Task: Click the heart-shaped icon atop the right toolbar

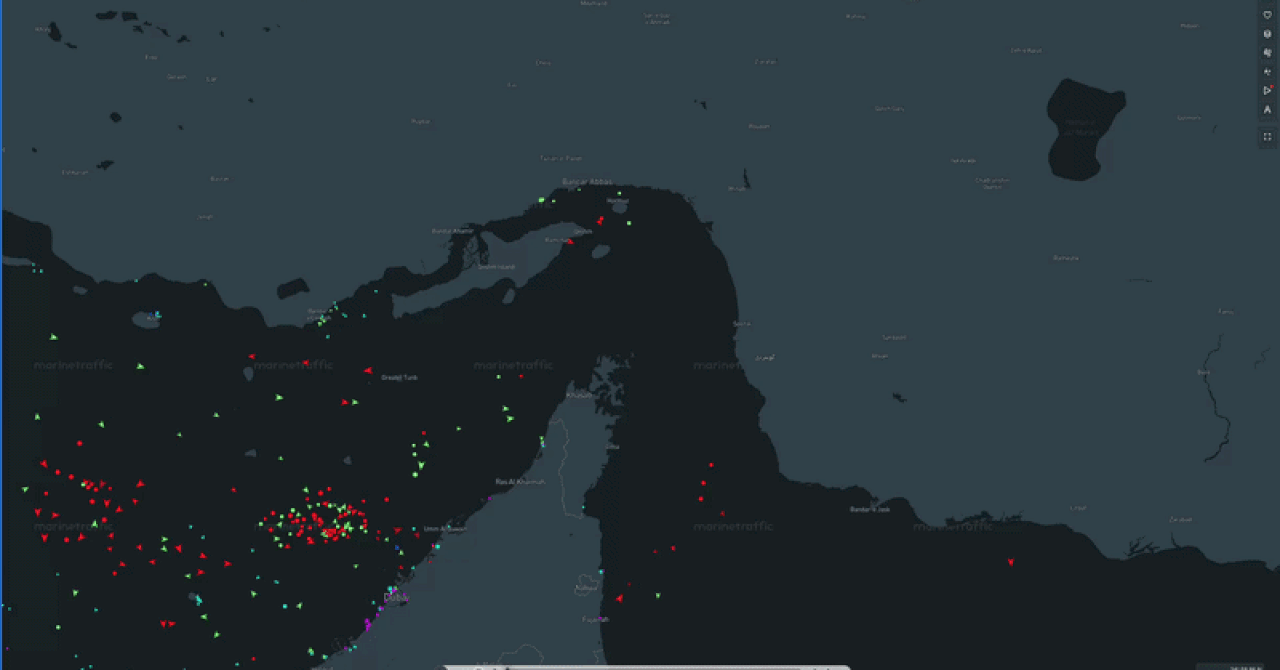Action: (x=1267, y=15)
